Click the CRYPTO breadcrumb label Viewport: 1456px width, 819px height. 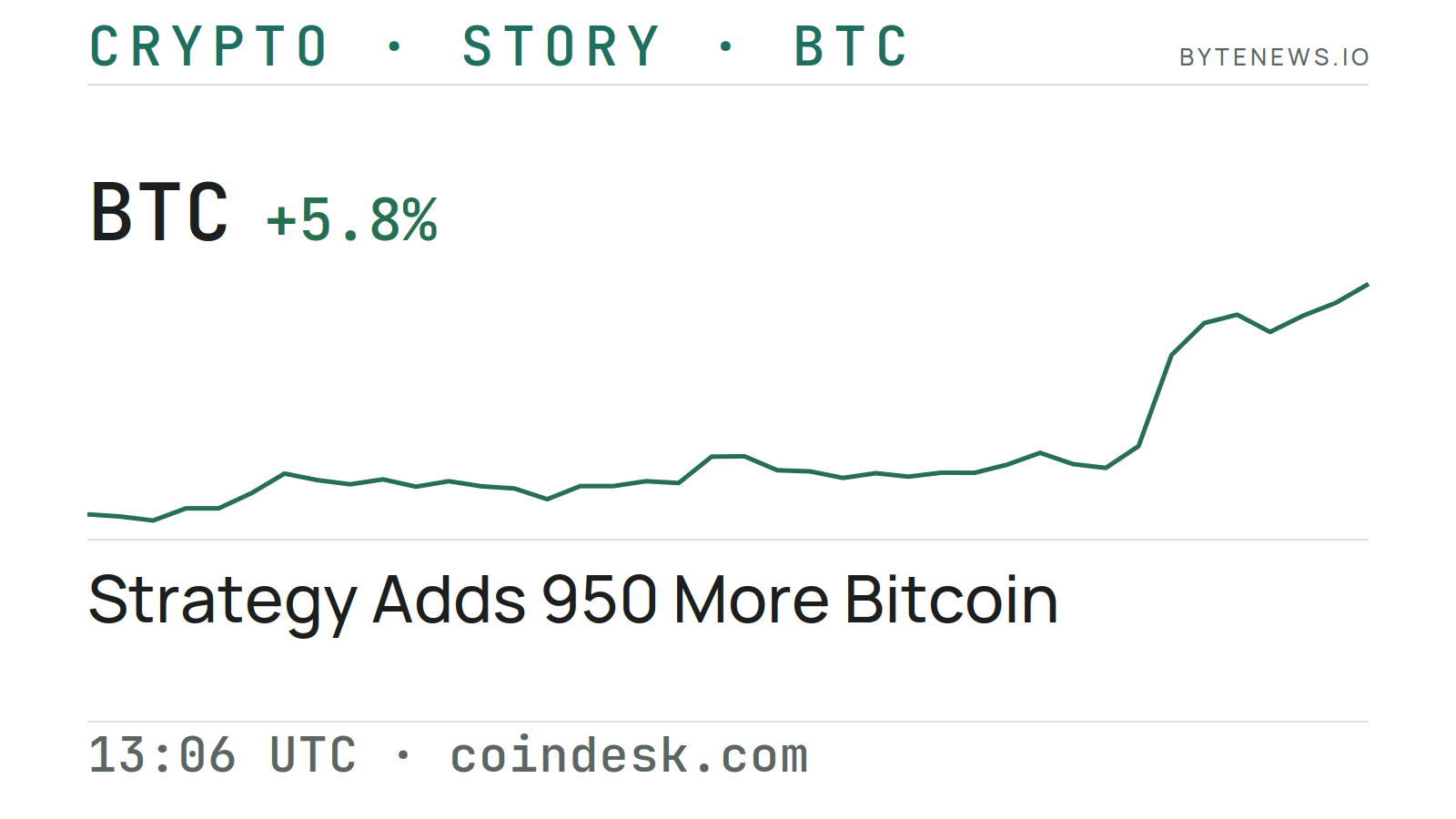click(x=208, y=46)
